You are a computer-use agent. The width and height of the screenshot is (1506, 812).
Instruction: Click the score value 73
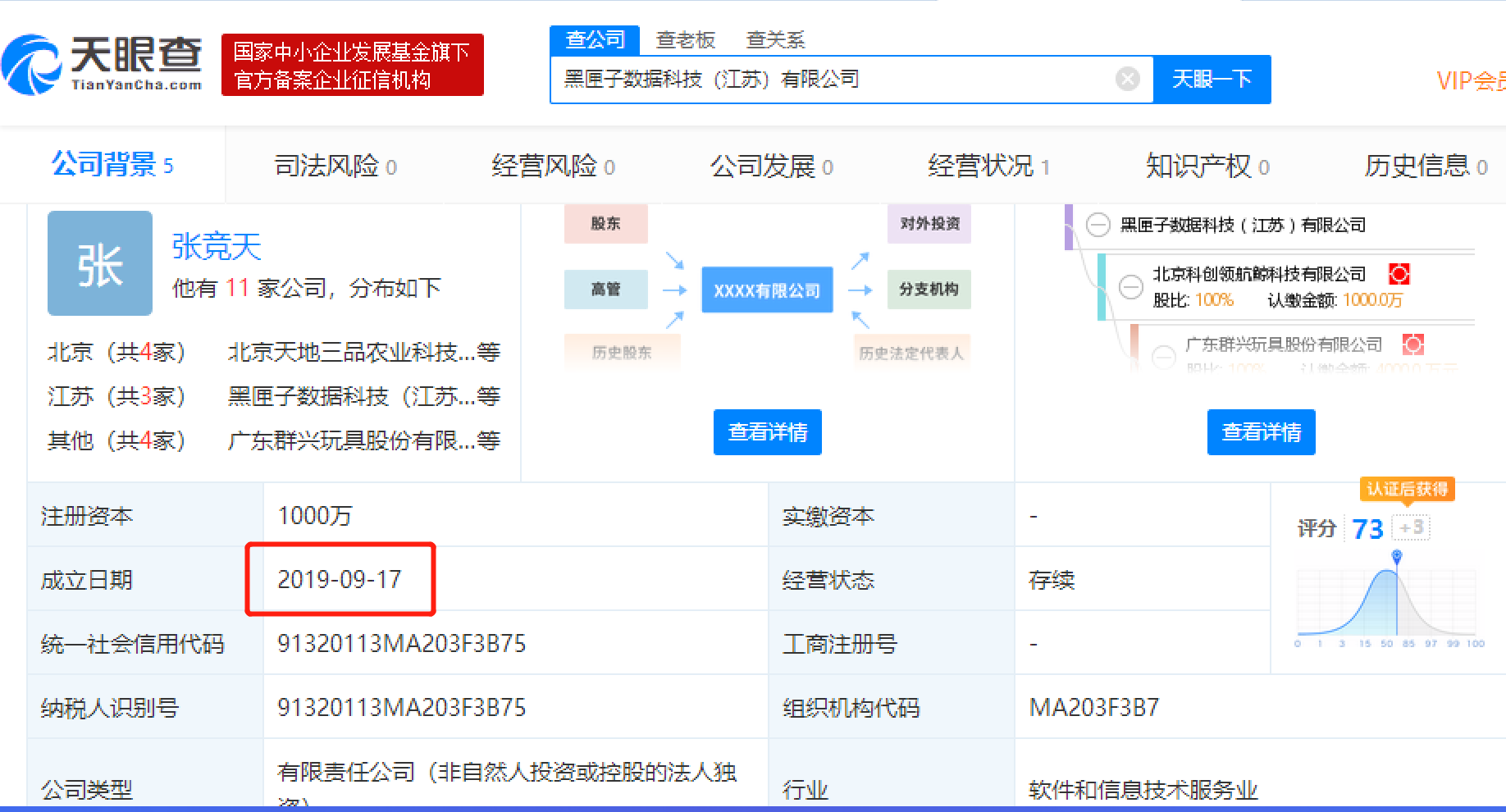[1367, 529]
